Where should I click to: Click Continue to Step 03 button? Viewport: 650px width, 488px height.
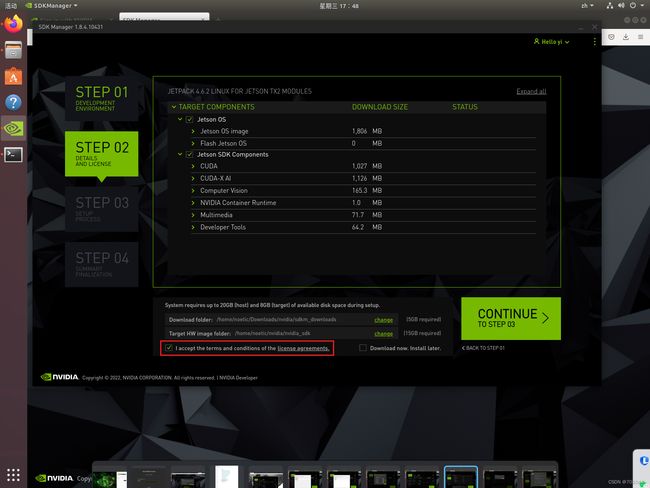(x=511, y=318)
